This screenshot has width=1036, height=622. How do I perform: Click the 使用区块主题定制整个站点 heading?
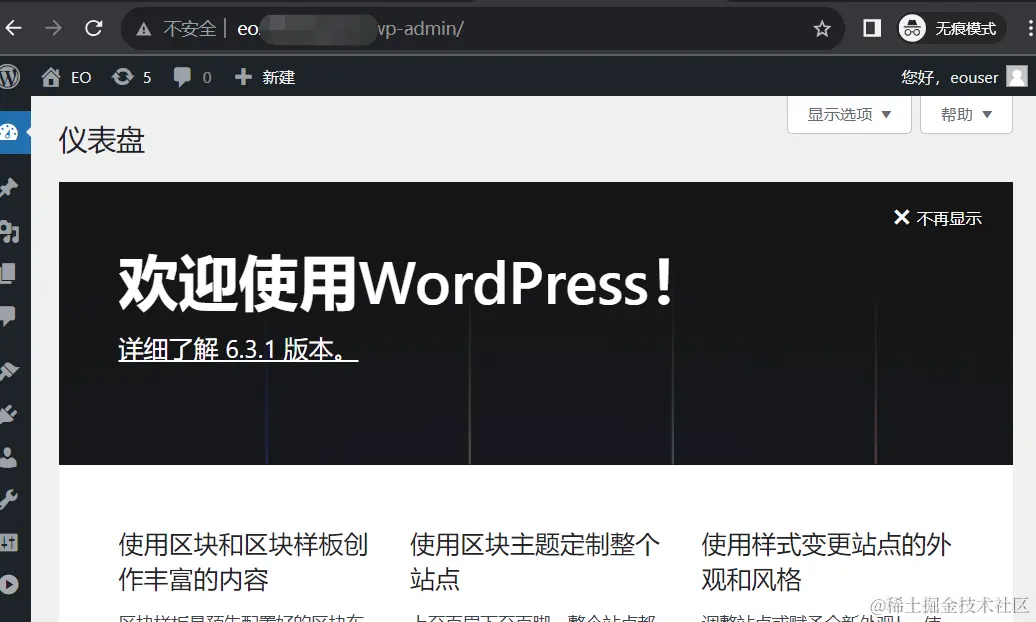coord(535,562)
